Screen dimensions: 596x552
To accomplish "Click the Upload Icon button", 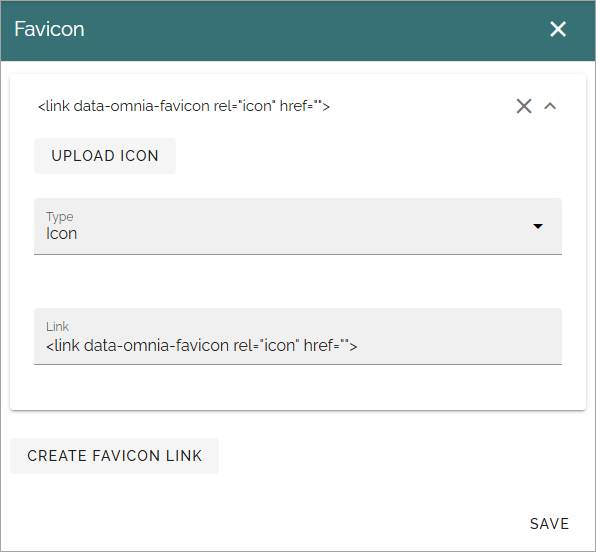I will 105,156.
